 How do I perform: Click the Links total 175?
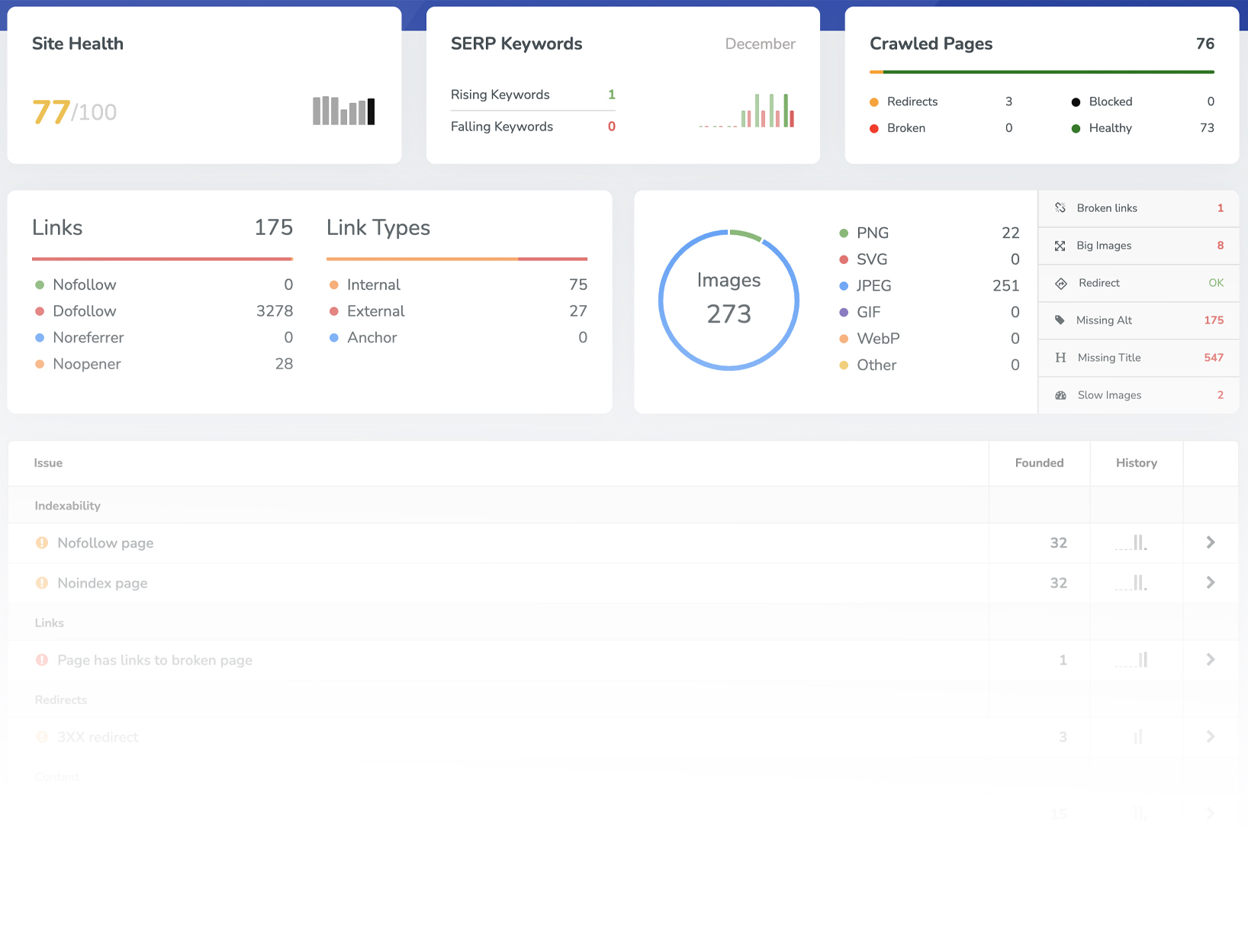[274, 227]
